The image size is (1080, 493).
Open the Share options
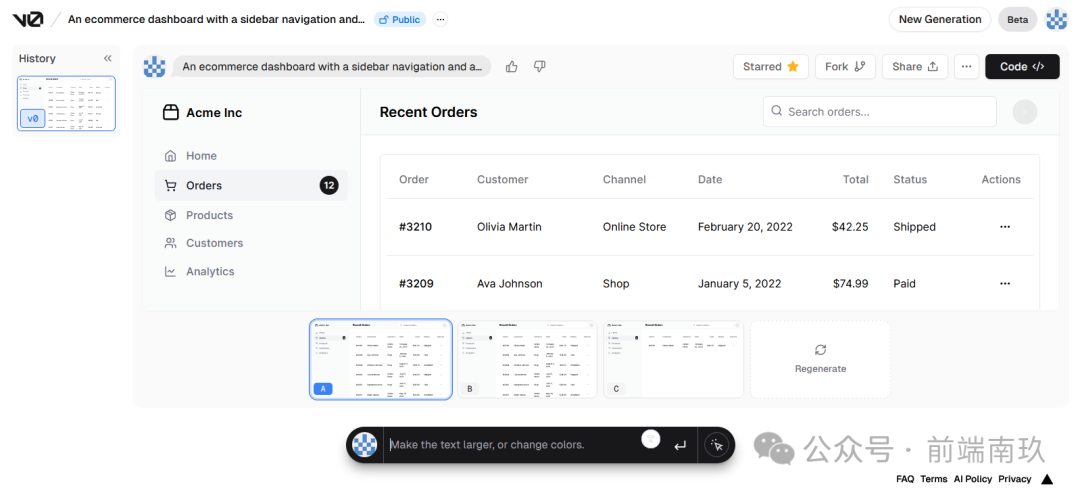pyautogui.click(x=915, y=67)
